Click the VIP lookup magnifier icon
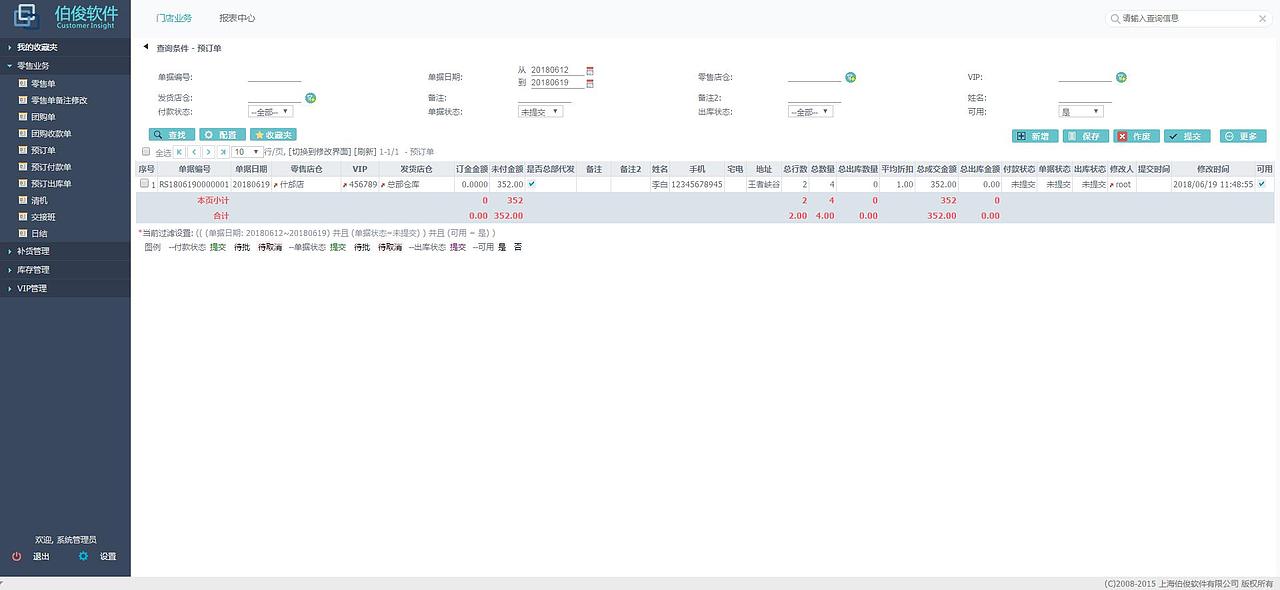The image size is (1280, 590). tap(1120, 76)
